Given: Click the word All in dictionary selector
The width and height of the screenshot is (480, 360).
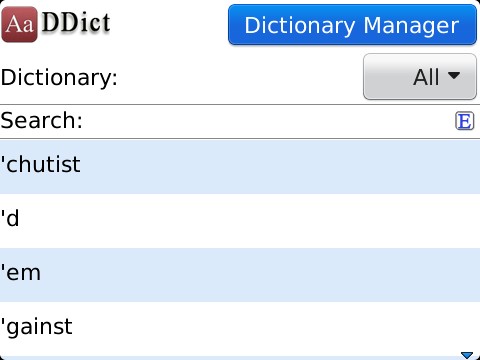Looking at the screenshot, I should [x=426, y=77].
